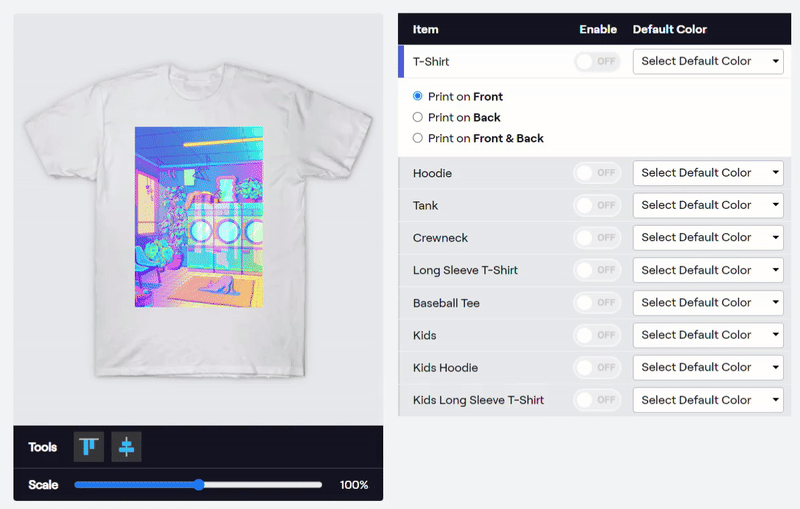Select Print on Back radio button
Image resolution: width=800 pixels, height=509 pixels.
[417, 117]
